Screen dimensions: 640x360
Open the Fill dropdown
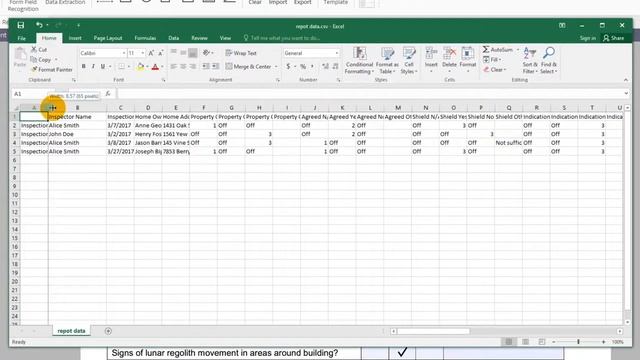pos(493,60)
